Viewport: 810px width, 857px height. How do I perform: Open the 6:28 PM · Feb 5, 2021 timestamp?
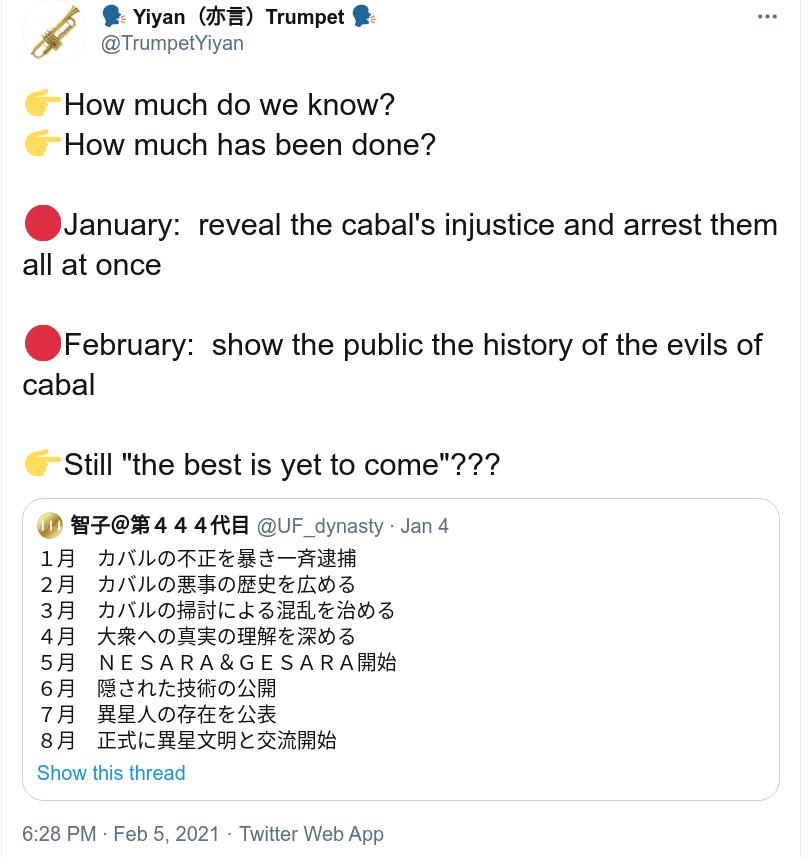(x=120, y=834)
